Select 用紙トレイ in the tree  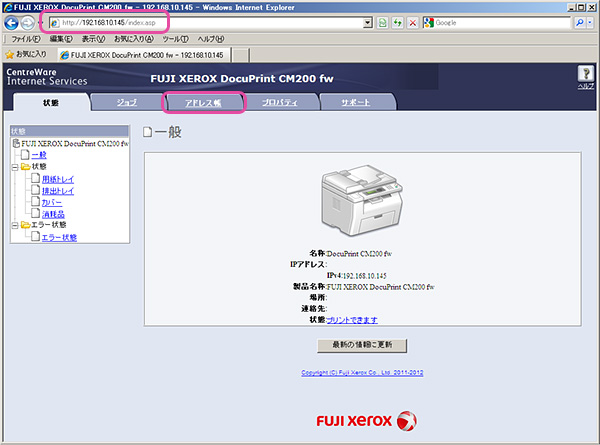coord(58,179)
